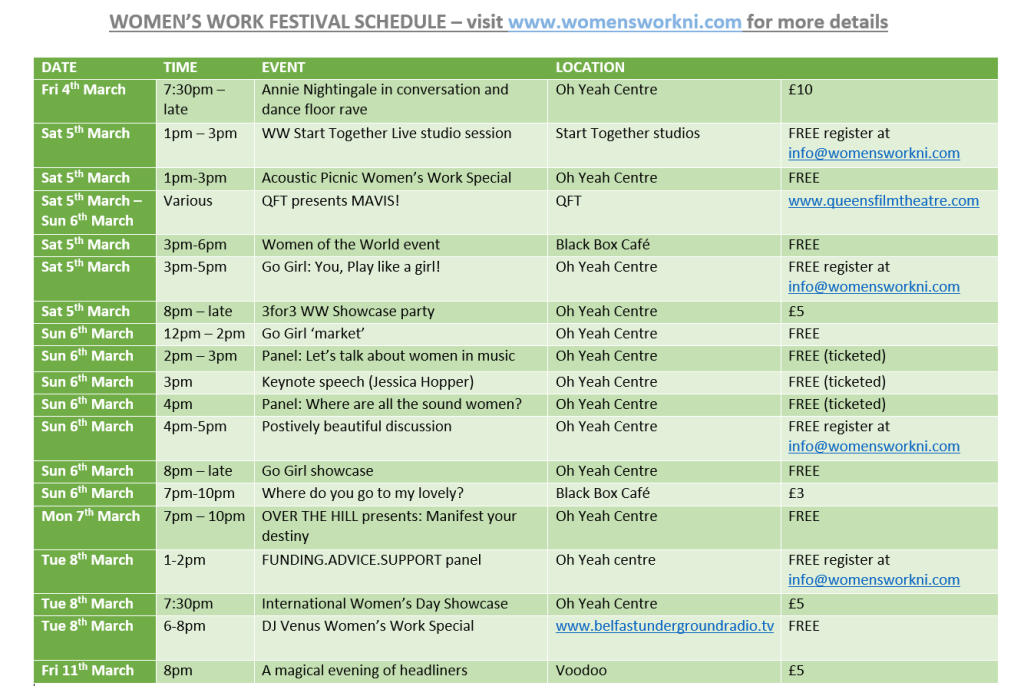1024x686 pixels.
Task: Select International Women's Day Showcase event
Action: 401,604
